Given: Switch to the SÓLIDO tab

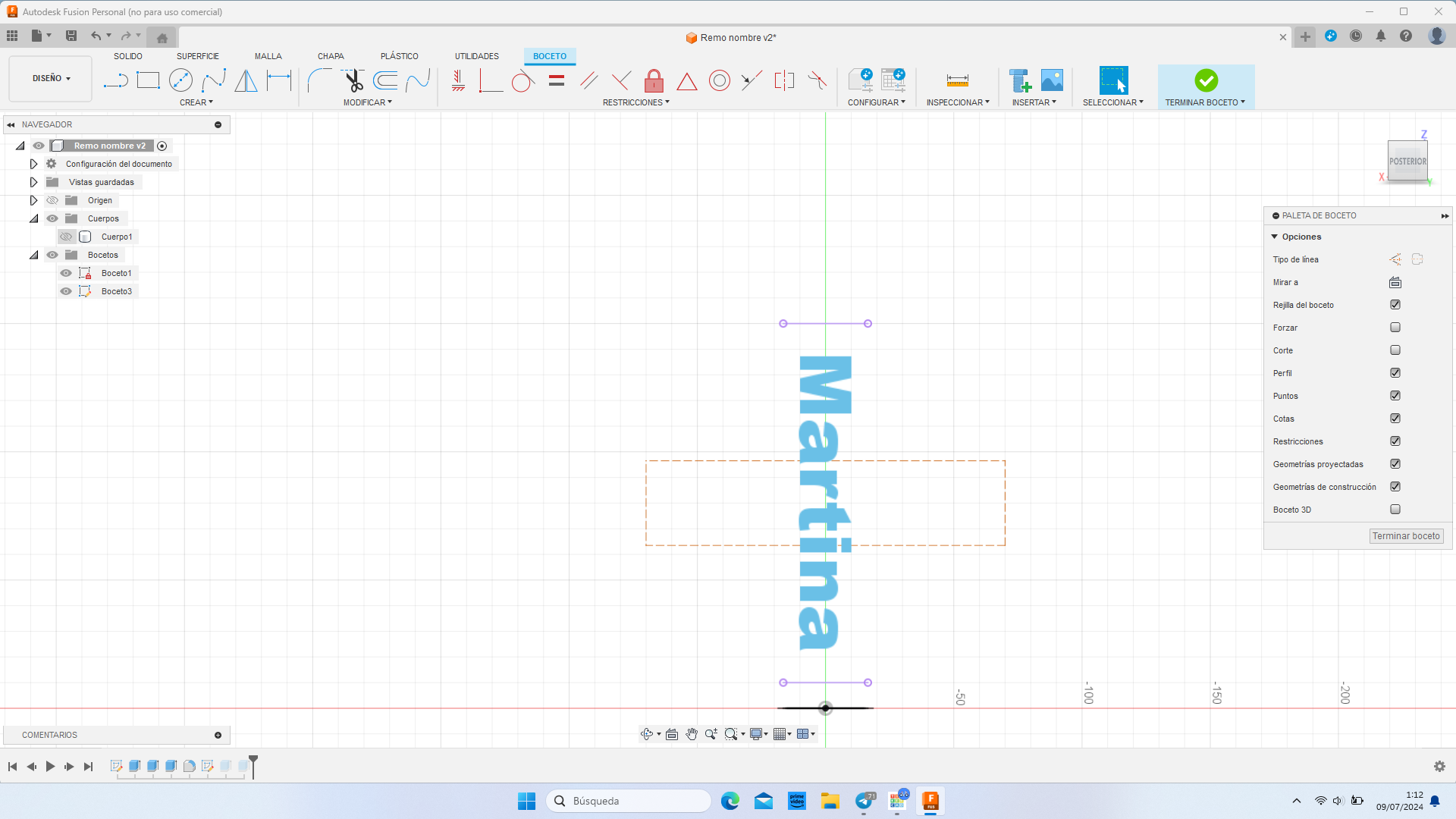Looking at the screenshot, I should pos(128,56).
